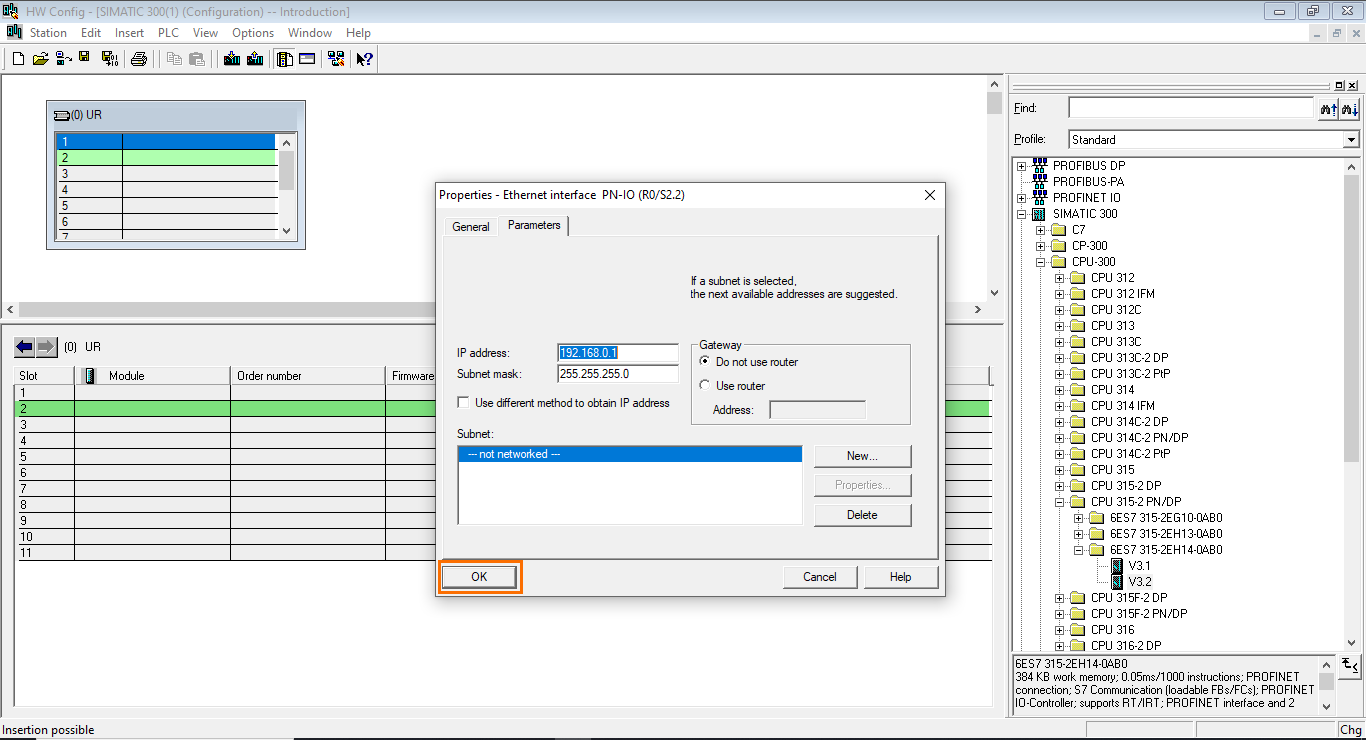Click the PROFIBUS DP network icon
The width and height of the screenshot is (1366, 740).
click(x=1039, y=165)
